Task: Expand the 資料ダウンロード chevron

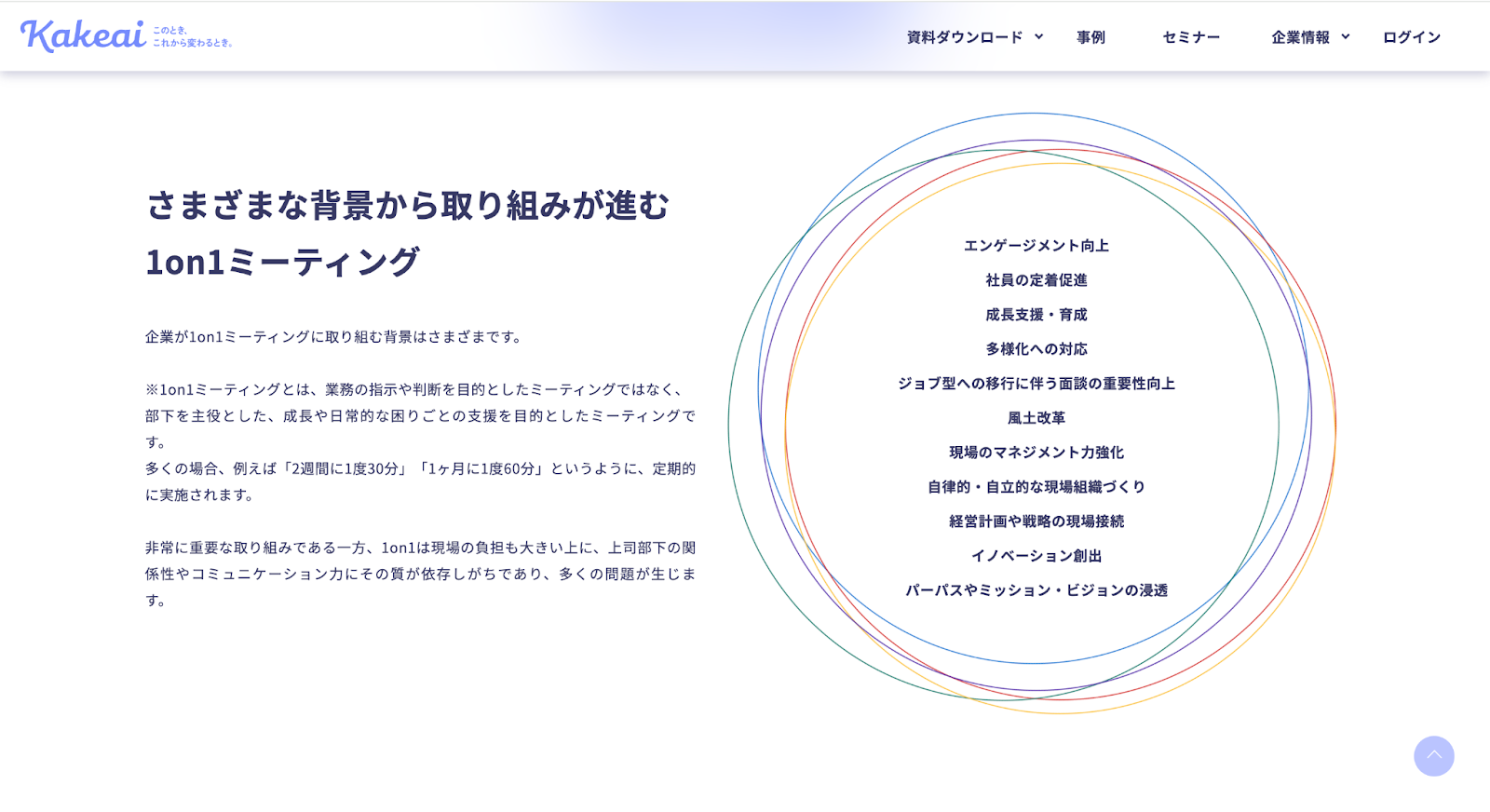Action: click(1039, 37)
